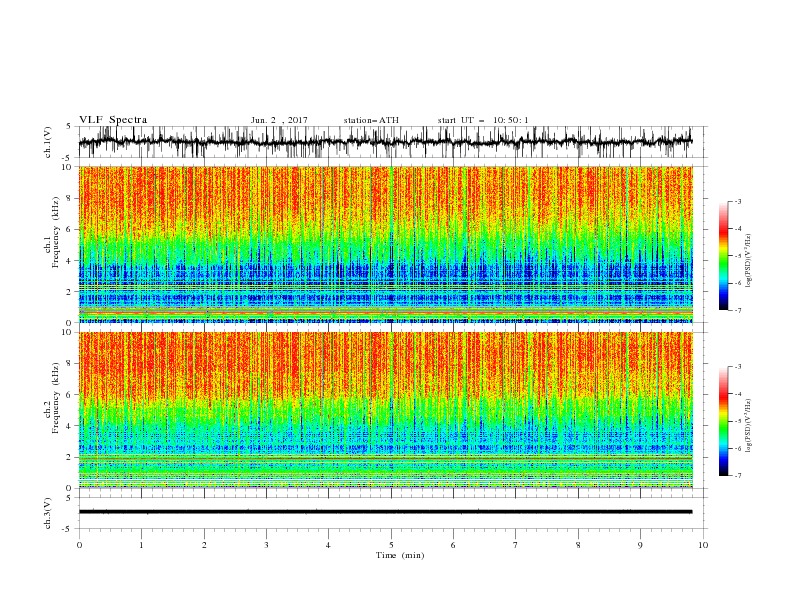The height and width of the screenshot is (612, 792).
Task: Click time axis tick label "8"
Action: (x=578, y=545)
